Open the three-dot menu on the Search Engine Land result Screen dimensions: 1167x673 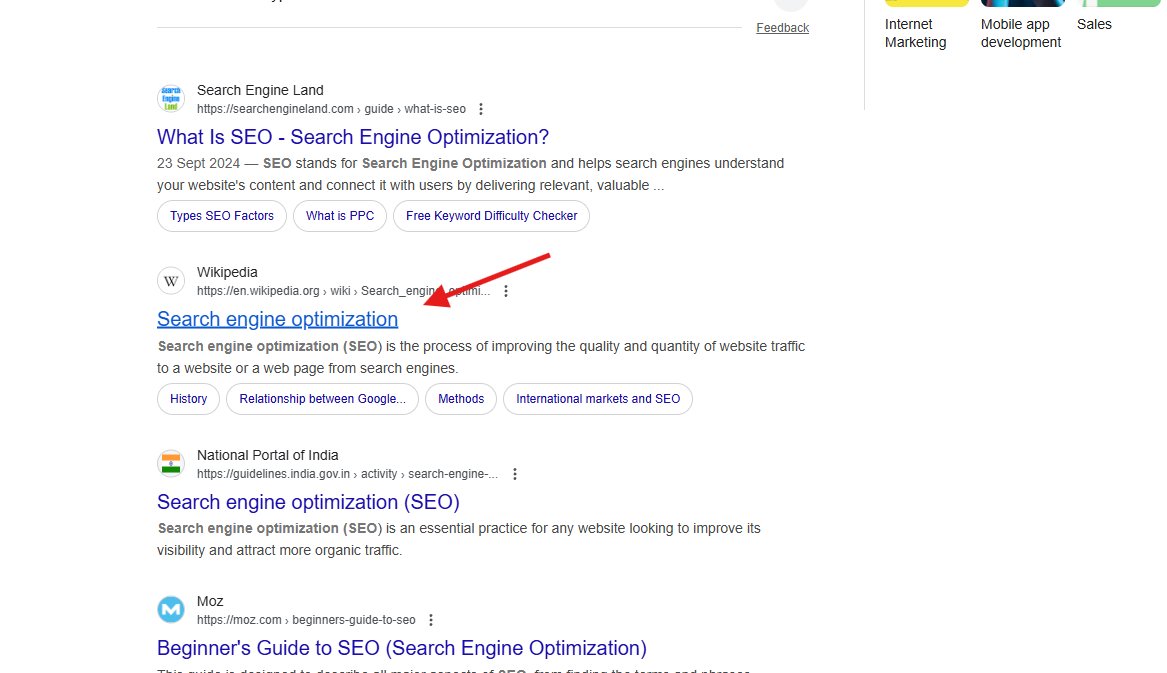pos(481,108)
